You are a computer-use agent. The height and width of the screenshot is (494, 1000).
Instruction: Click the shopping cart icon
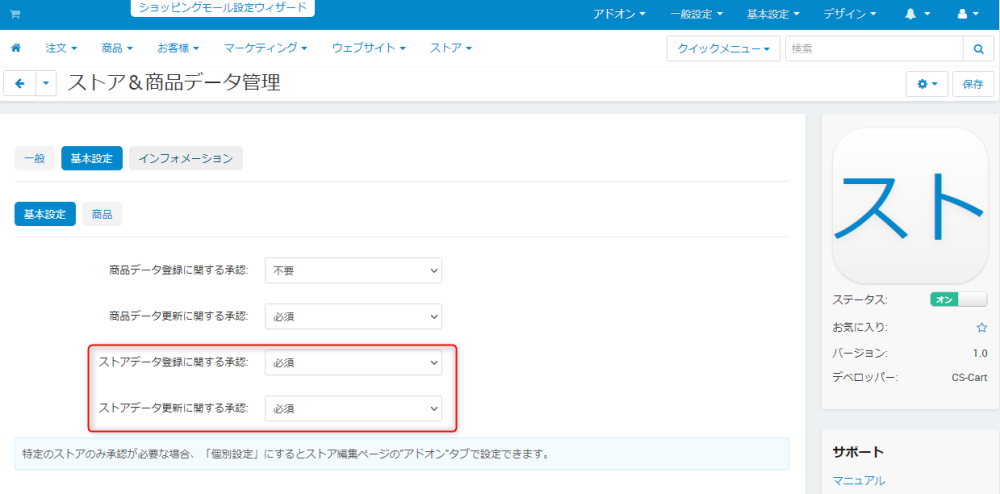(15, 14)
